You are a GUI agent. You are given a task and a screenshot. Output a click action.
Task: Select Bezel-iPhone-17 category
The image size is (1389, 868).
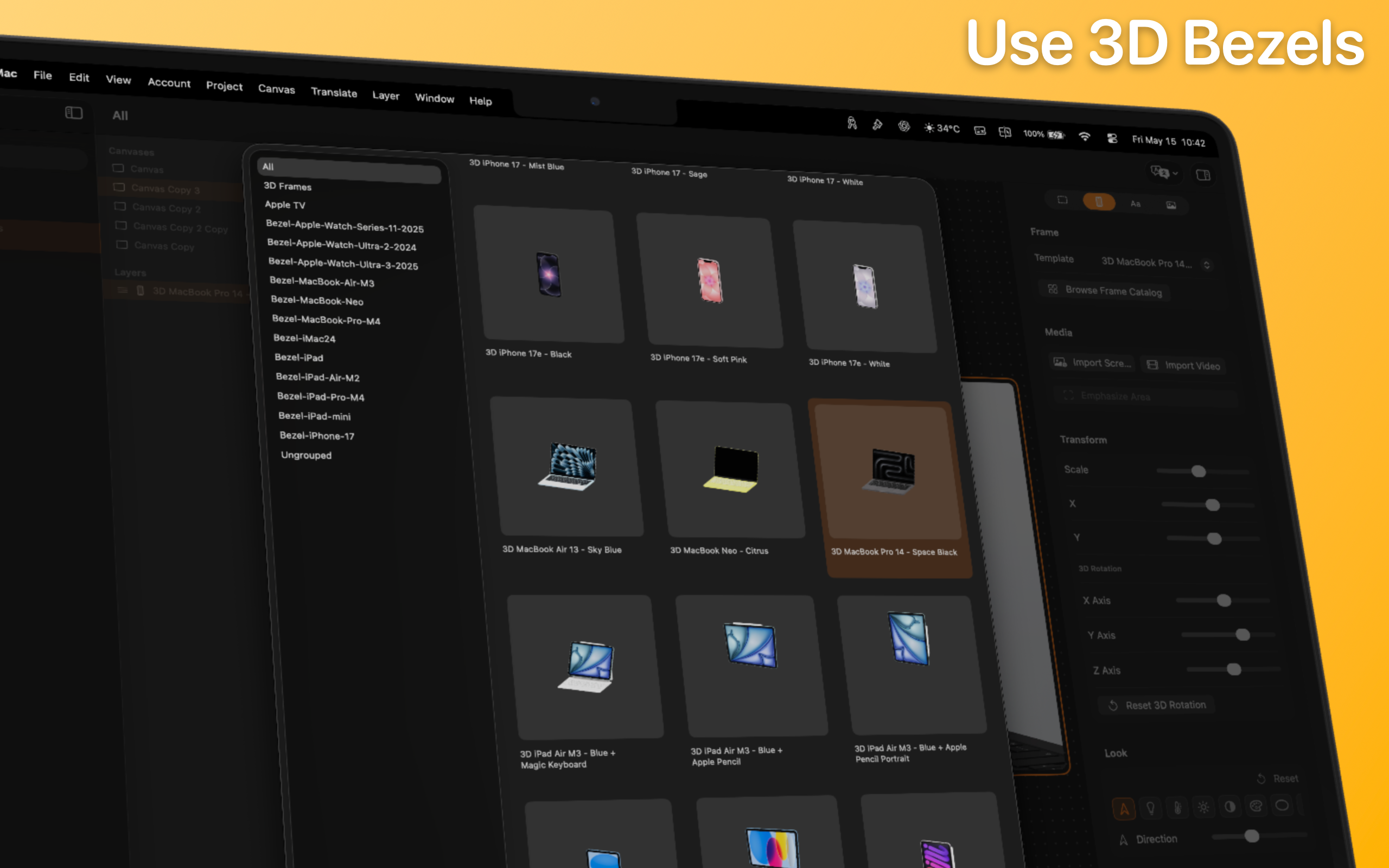[317, 436]
